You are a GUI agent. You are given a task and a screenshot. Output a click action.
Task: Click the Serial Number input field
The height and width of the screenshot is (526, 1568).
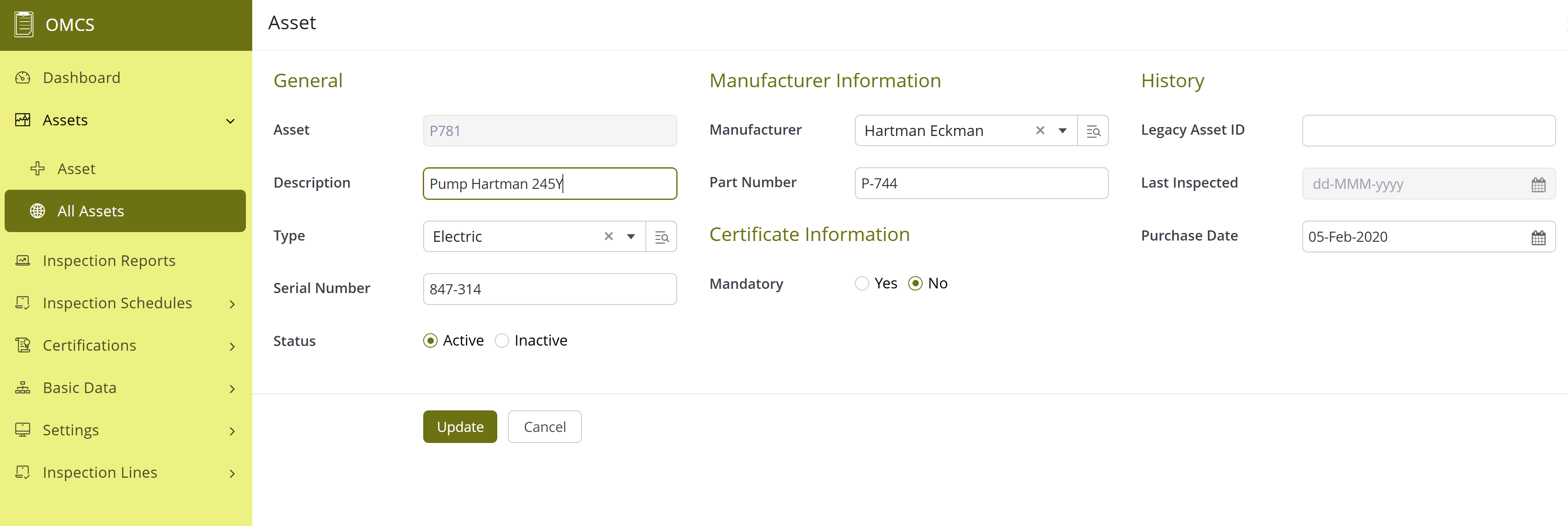549,289
